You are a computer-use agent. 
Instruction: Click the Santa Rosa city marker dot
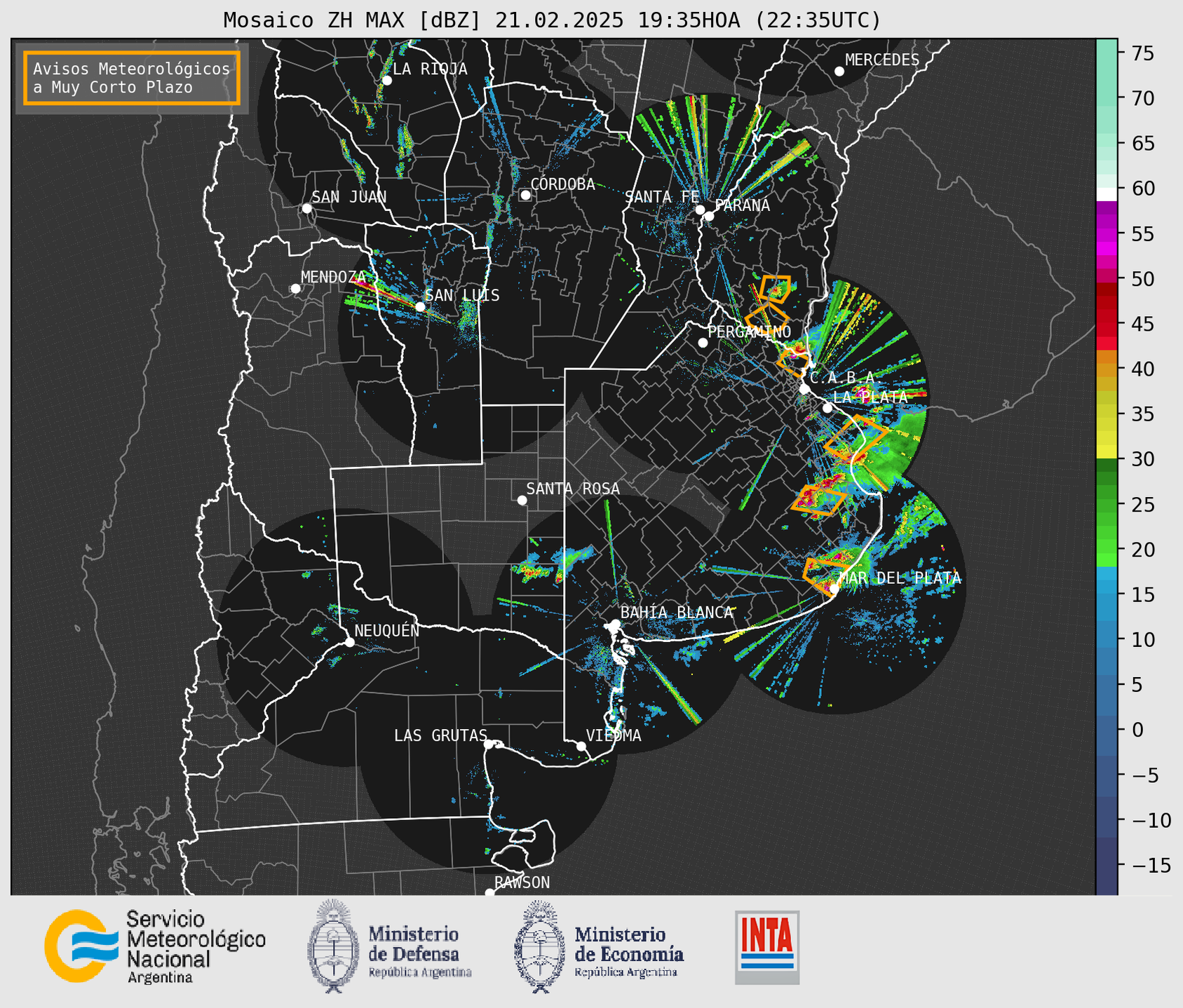[522, 500]
